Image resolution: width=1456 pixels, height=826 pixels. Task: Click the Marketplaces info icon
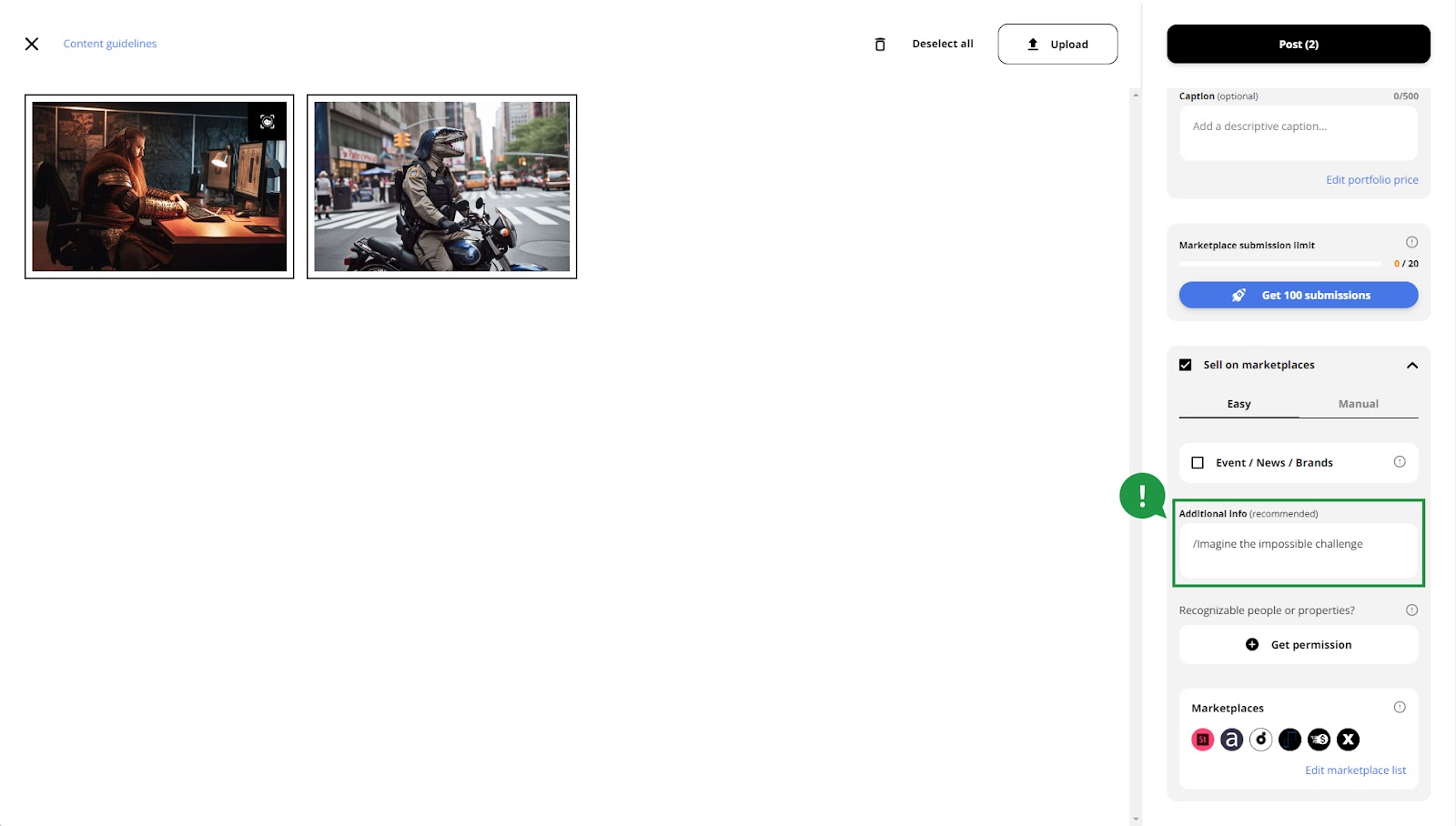[x=1400, y=708]
